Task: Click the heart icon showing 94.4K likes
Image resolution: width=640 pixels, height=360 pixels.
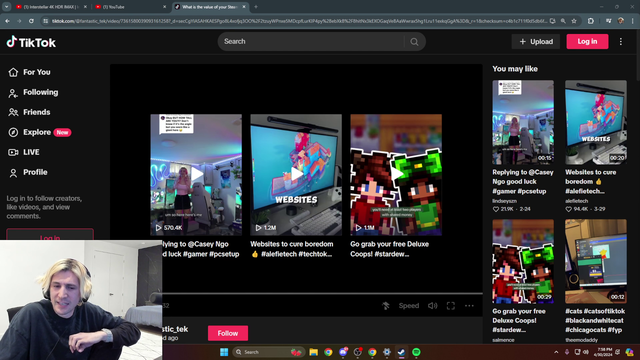Action: pos(568,209)
